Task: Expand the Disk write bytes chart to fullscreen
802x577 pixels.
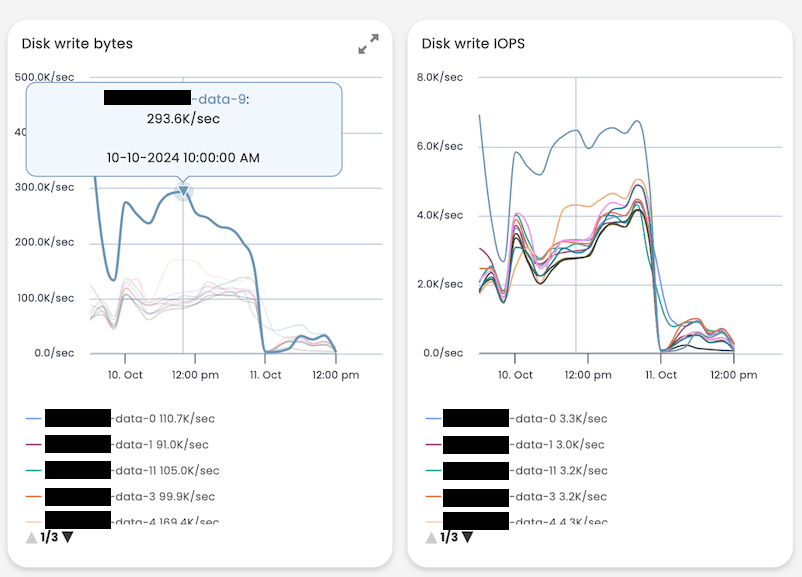Action: (x=367, y=43)
